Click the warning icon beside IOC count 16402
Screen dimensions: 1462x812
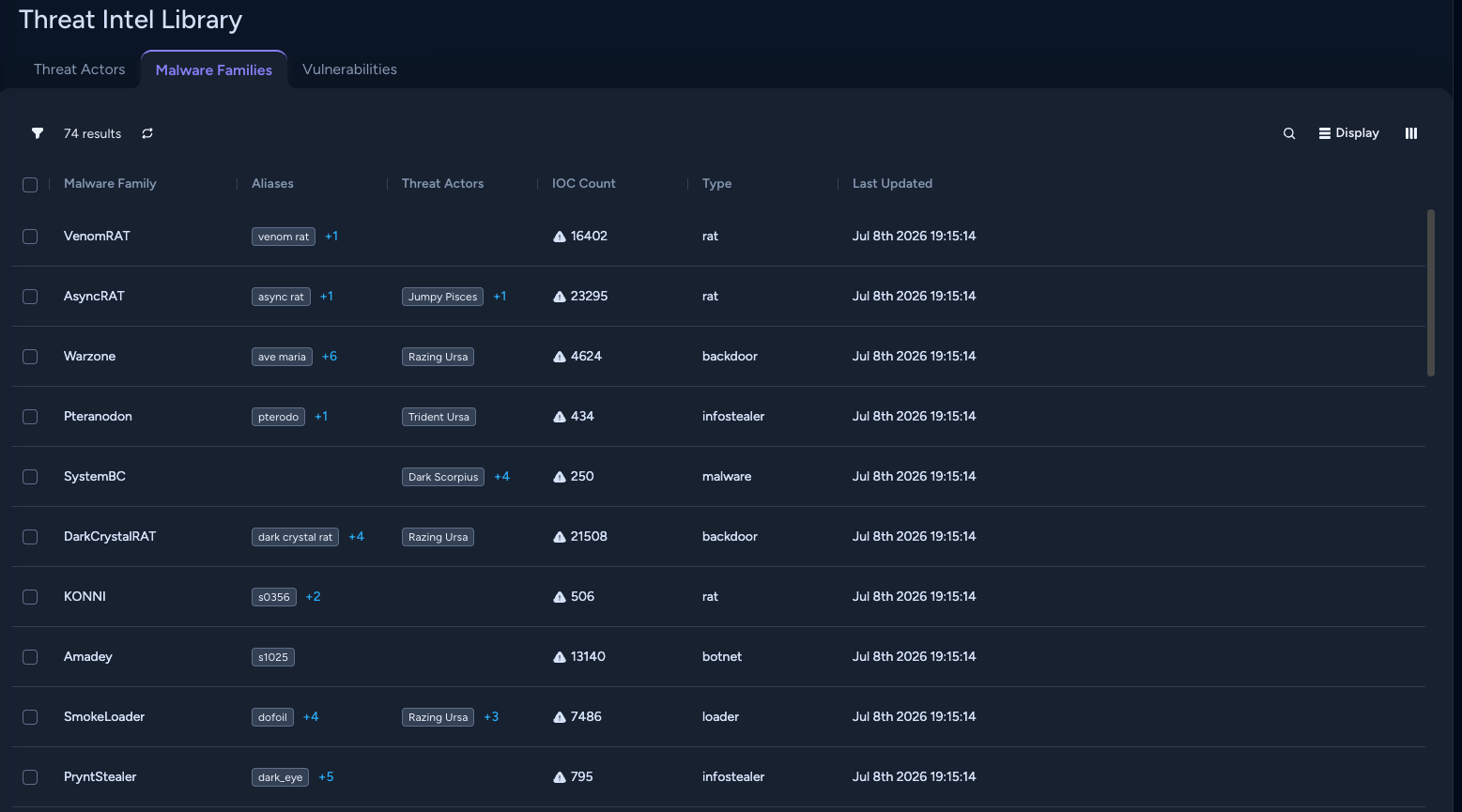point(560,237)
